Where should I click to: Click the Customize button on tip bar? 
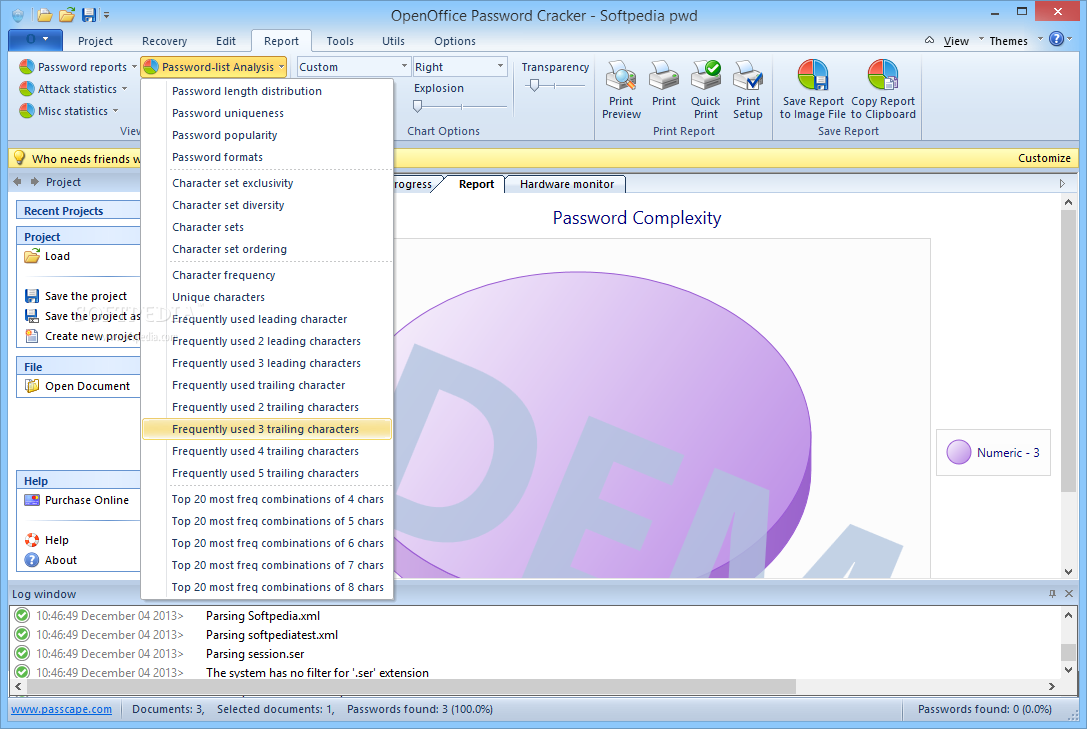pos(1044,158)
